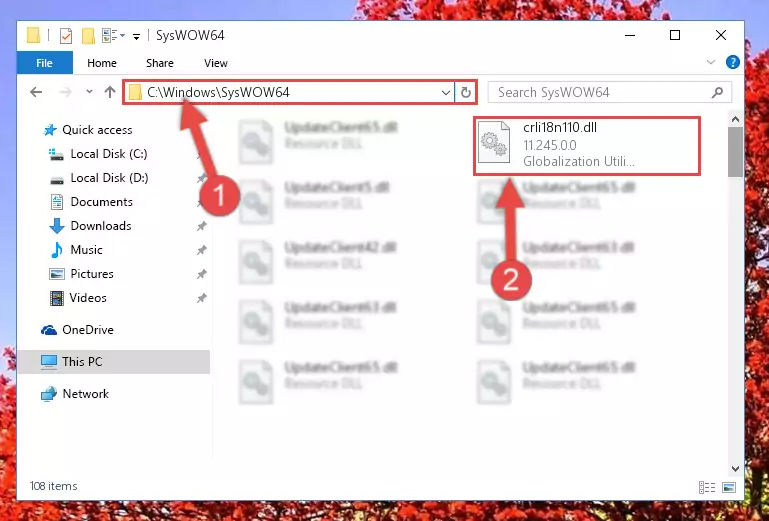Image resolution: width=769 pixels, height=521 pixels.
Task: Expand the ribbon with the chevron
Action: point(711,62)
